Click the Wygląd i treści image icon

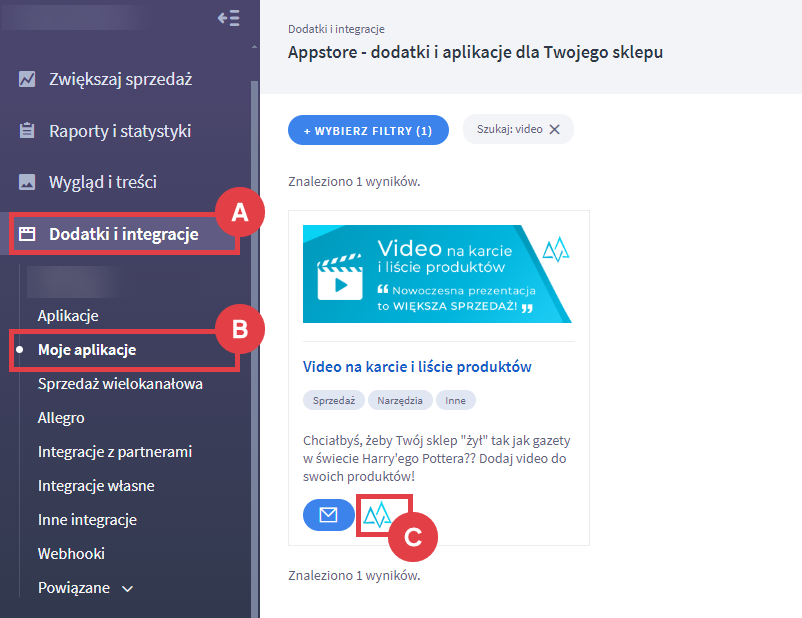(27, 183)
